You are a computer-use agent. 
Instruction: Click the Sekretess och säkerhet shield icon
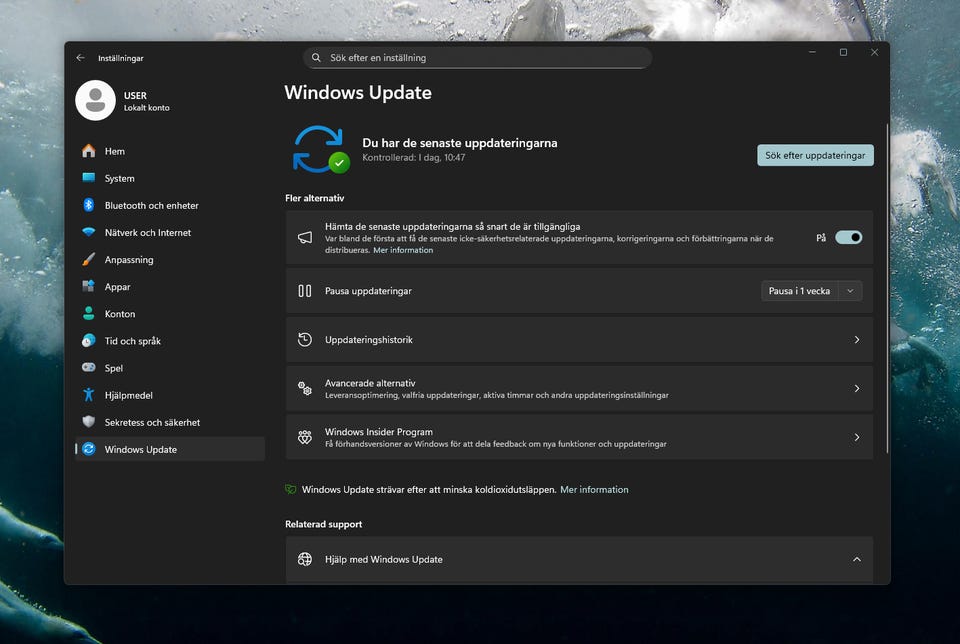click(x=89, y=422)
